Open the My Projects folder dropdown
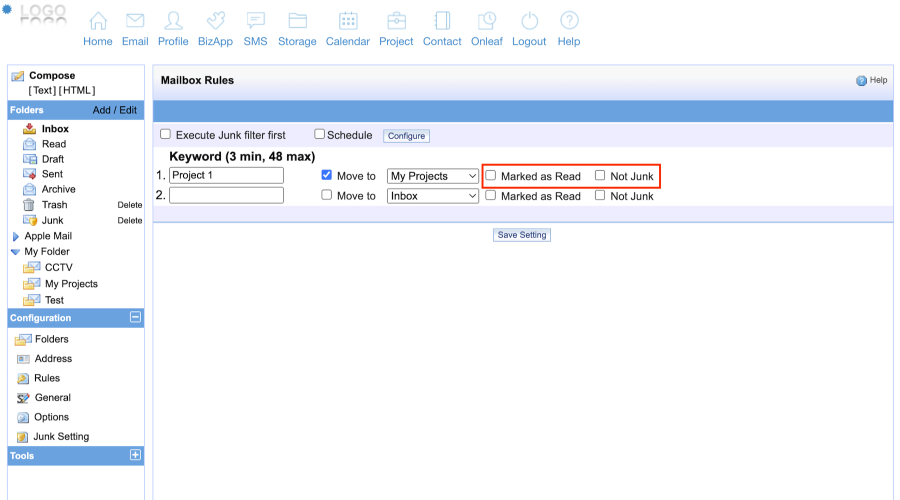The image size is (900, 500). click(x=433, y=176)
